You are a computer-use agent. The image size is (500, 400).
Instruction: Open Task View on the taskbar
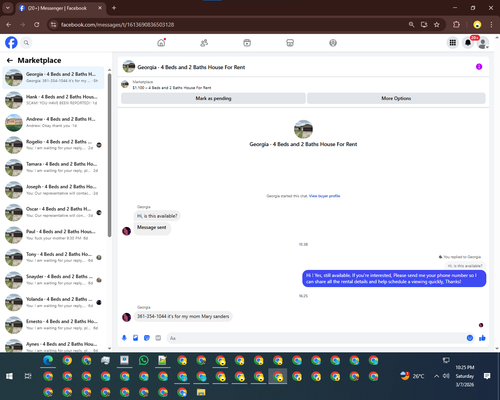(x=28, y=376)
